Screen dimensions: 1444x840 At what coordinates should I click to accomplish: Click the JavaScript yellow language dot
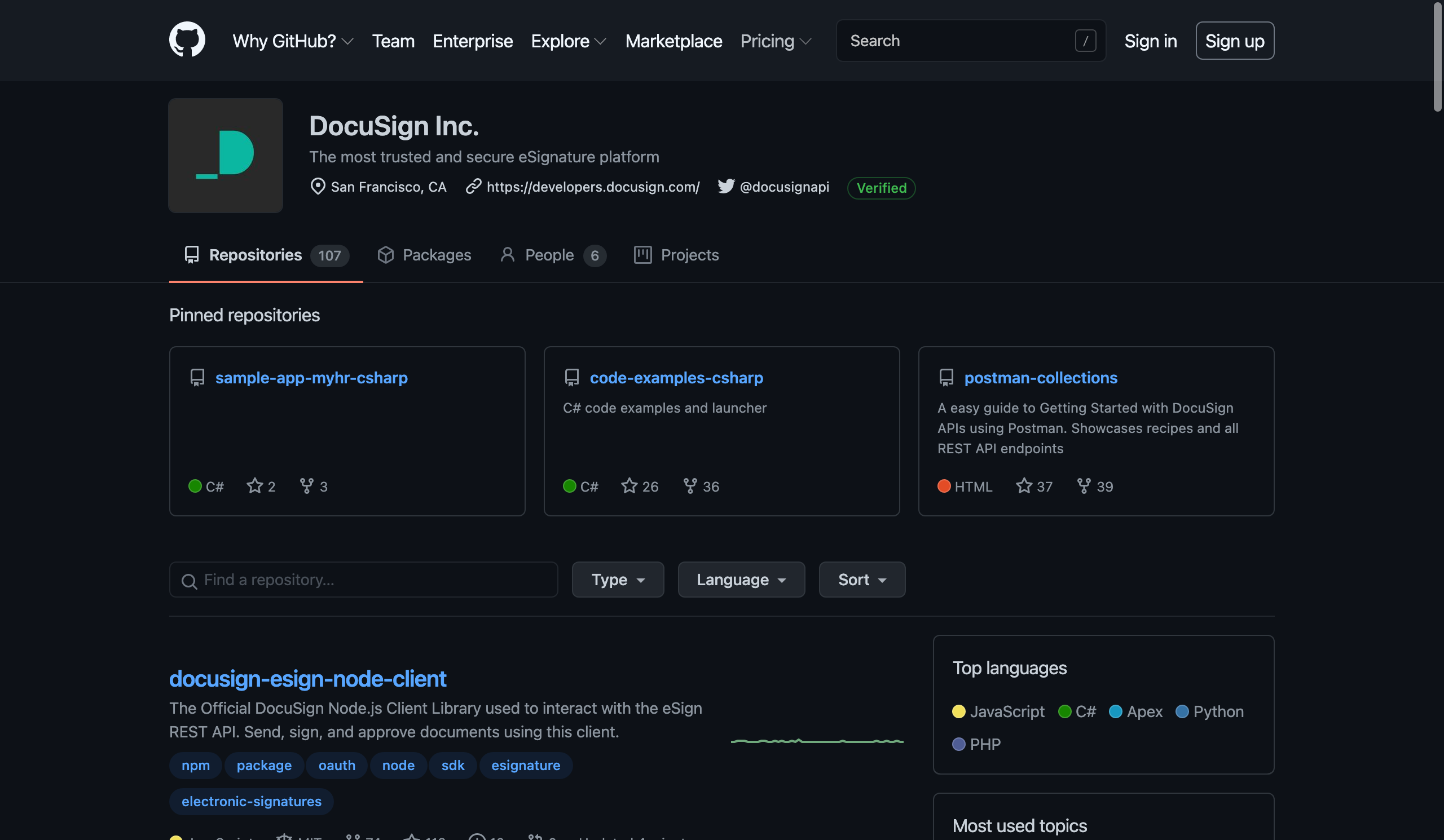pos(959,711)
